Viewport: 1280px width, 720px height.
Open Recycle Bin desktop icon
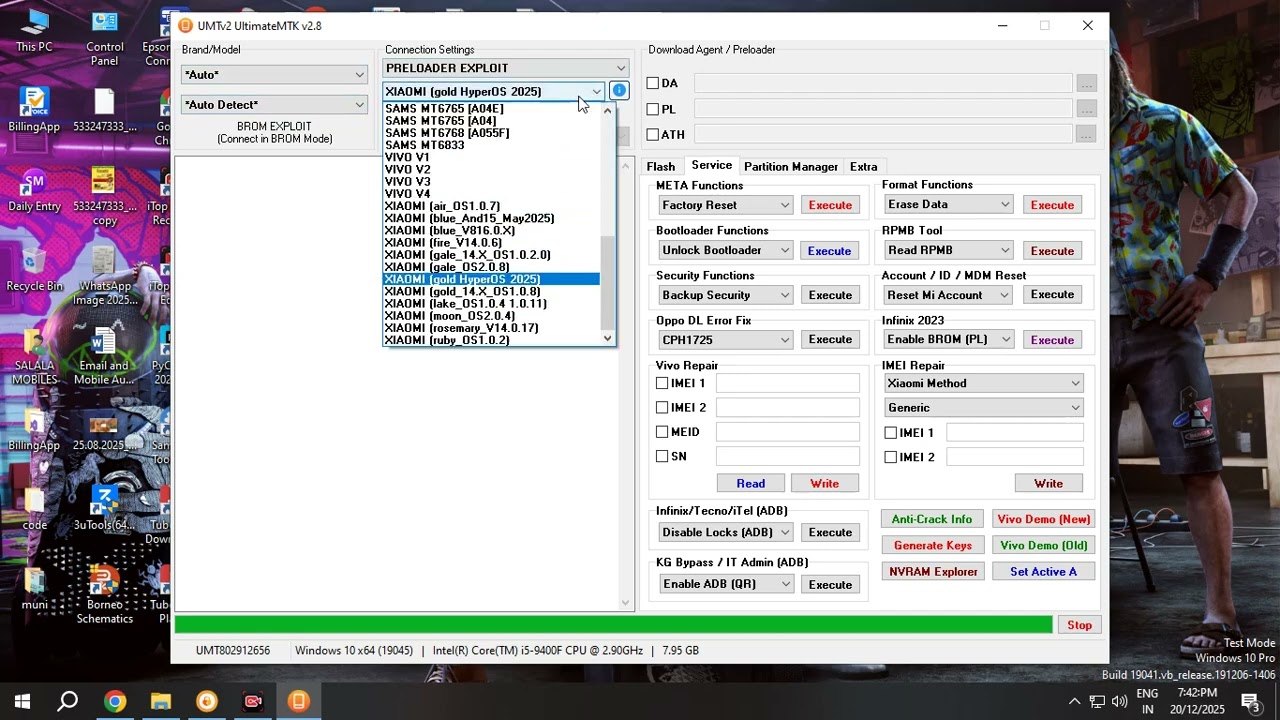34,270
